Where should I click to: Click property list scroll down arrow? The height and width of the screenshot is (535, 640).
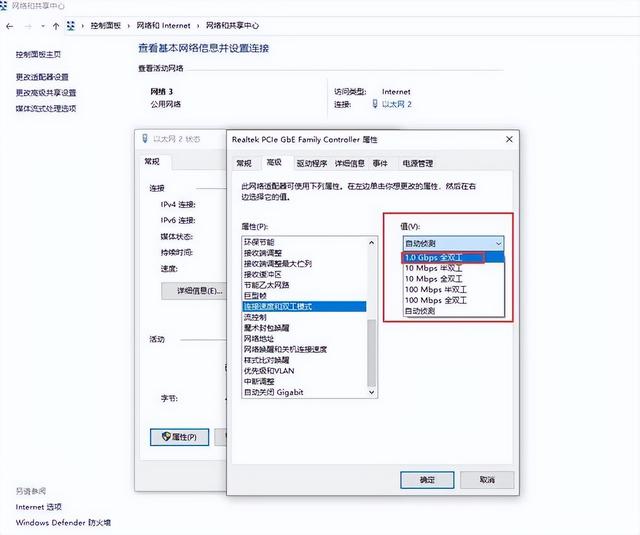tap(371, 392)
